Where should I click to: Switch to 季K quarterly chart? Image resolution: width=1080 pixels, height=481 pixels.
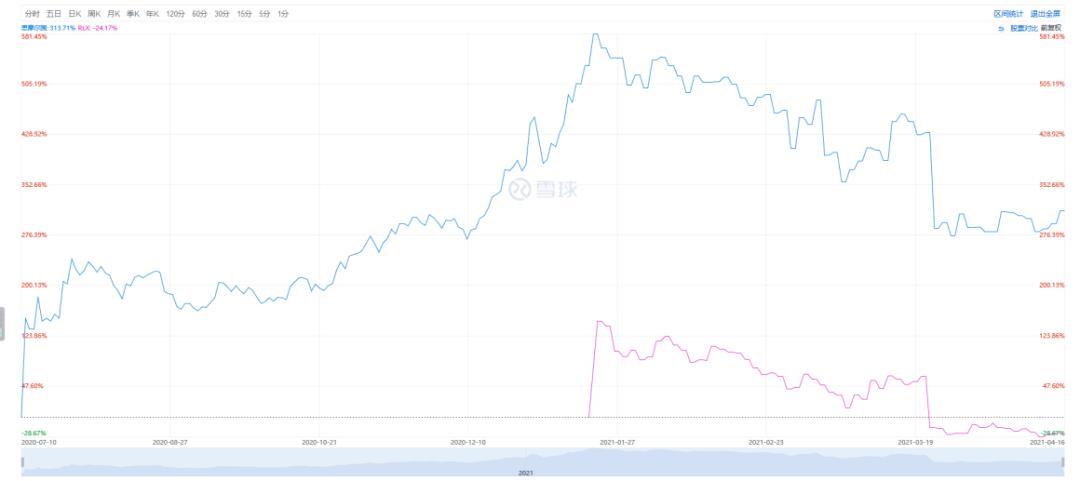tap(133, 14)
